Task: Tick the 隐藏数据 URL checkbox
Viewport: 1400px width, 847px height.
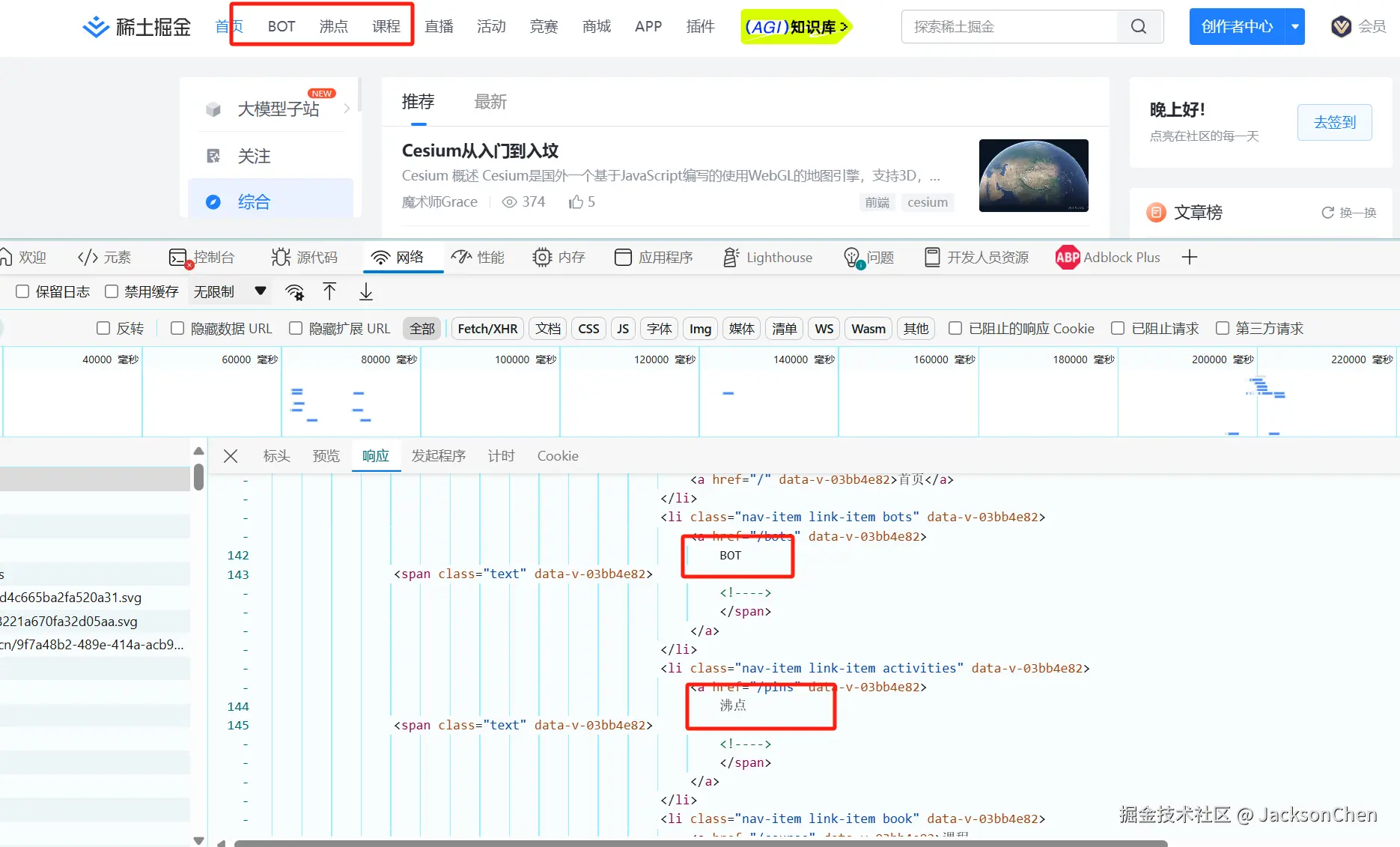Action: [x=177, y=329]
